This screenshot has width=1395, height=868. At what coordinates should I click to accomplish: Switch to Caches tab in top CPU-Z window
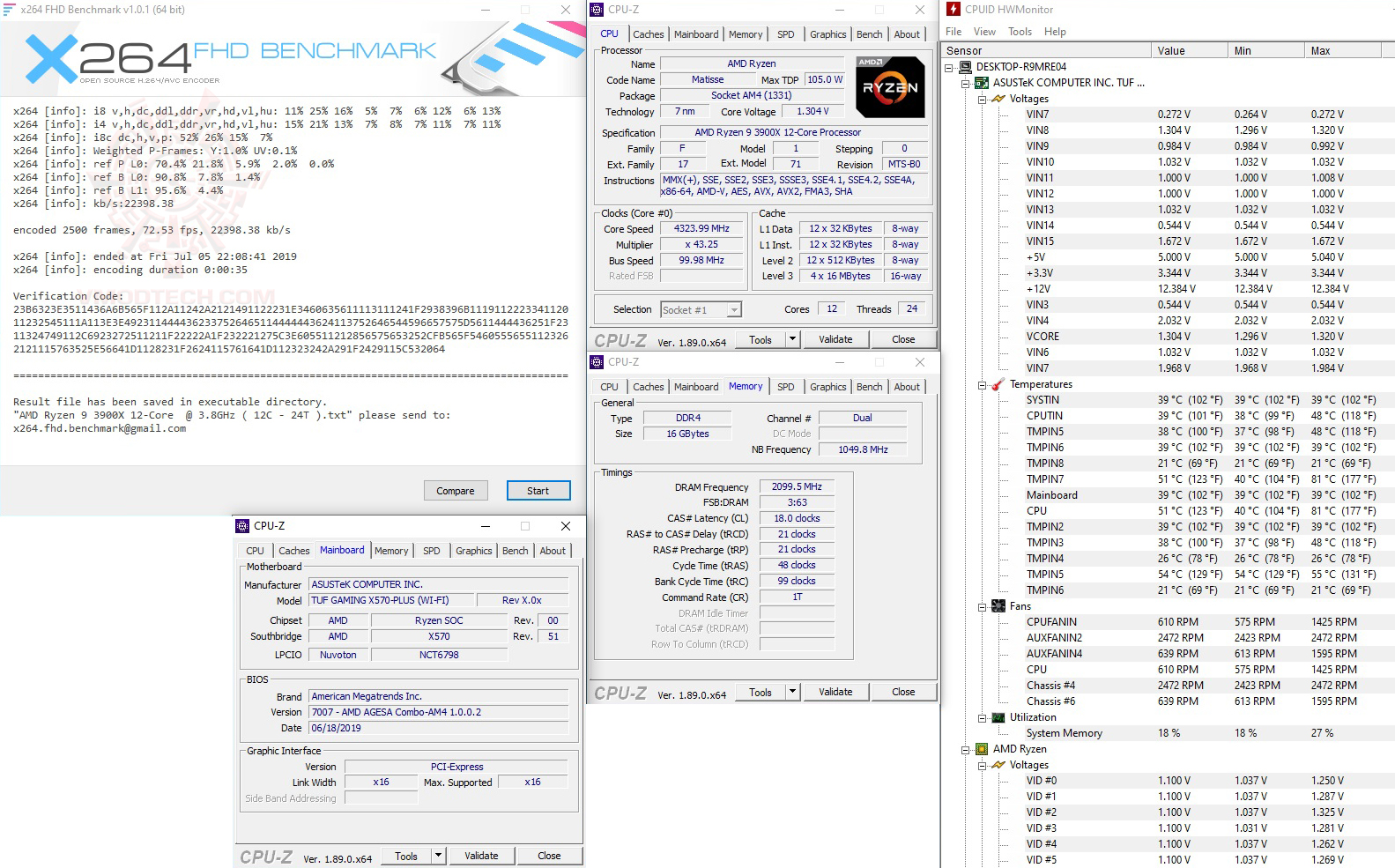pyautogui.click(x=649, y=34)
